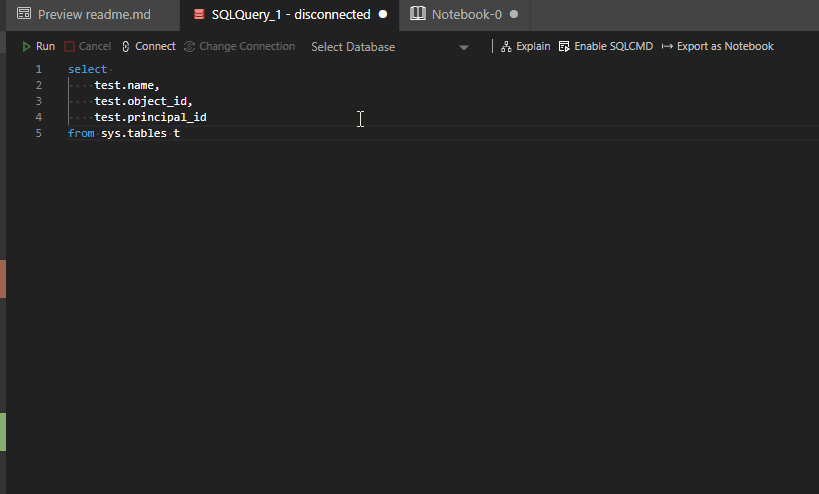Click the 'from' keyword on line 5
The image size is (819, 494).
pyautogui.click(x=81, y=133)
